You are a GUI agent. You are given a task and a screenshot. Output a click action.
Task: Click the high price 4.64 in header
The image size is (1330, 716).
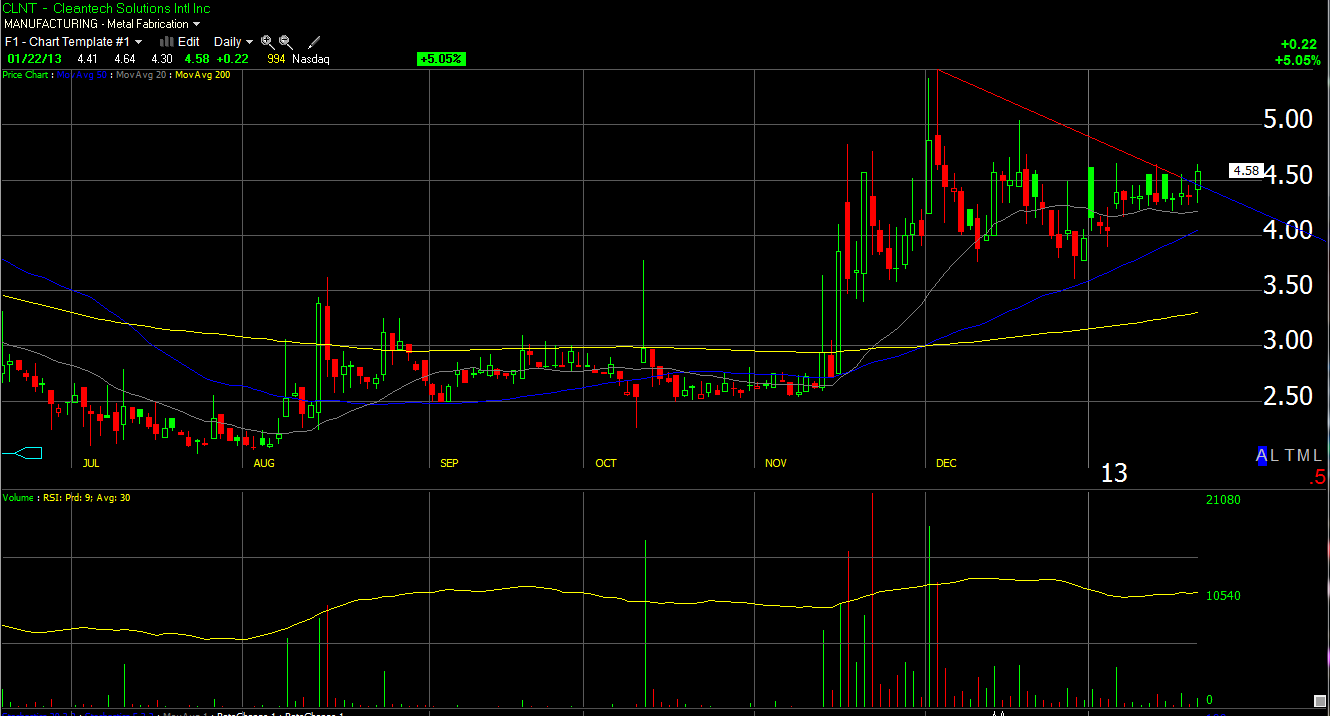click(x=125, y=59)
